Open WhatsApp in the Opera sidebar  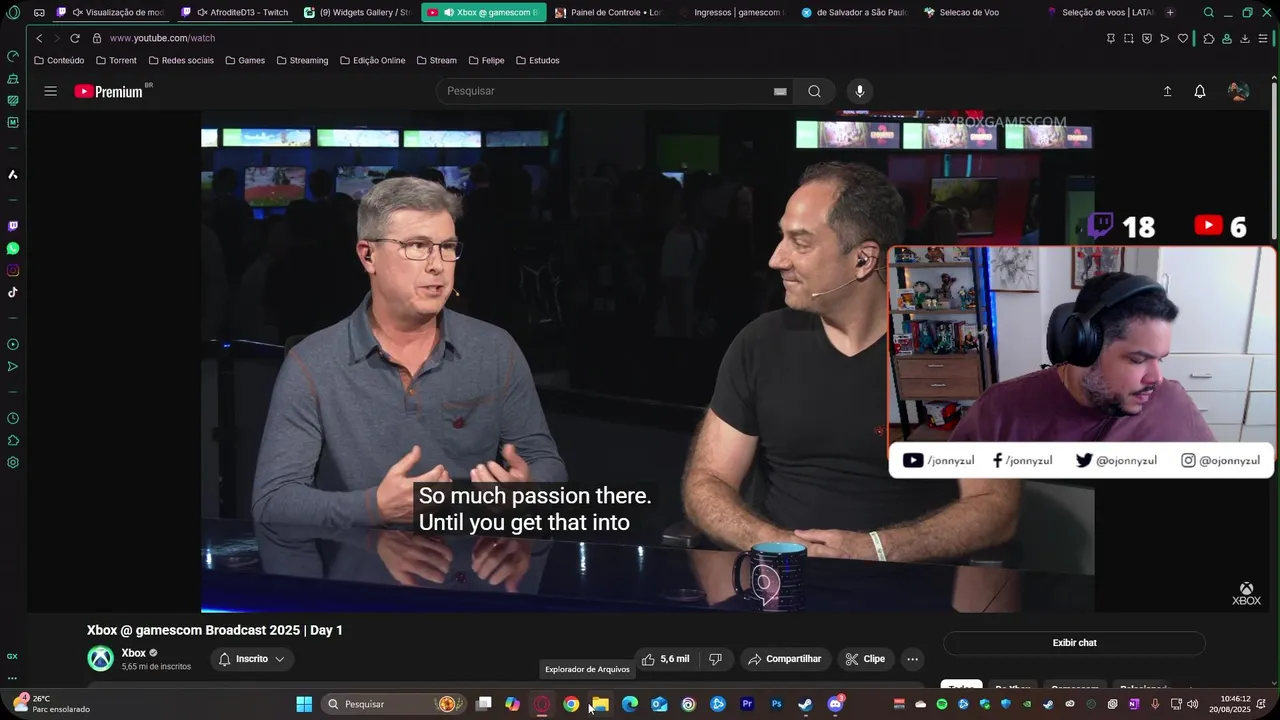pyautogui.click(x=13, y=248)
